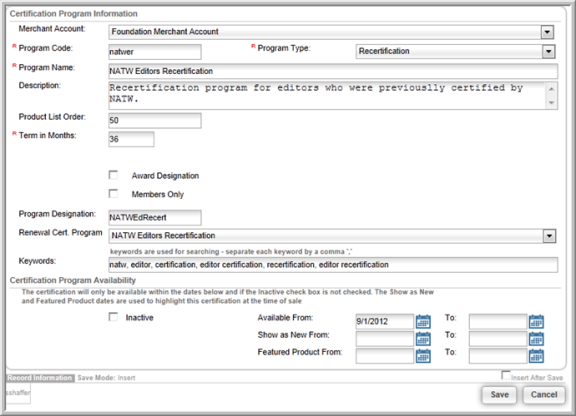Save the certification program

point(499,395)
